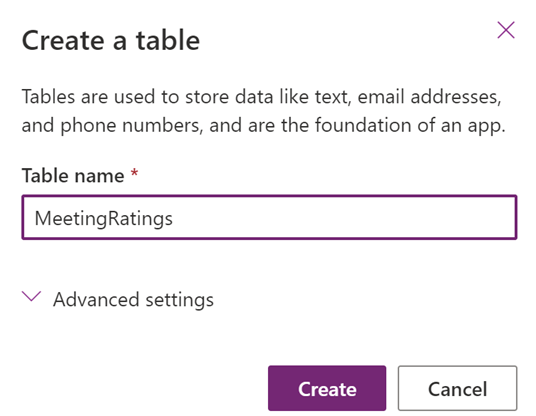Image resolution: width=536 pixels, height=416 pixels.
Task: Click the tables description paragraph
Action: click(263, 111)
